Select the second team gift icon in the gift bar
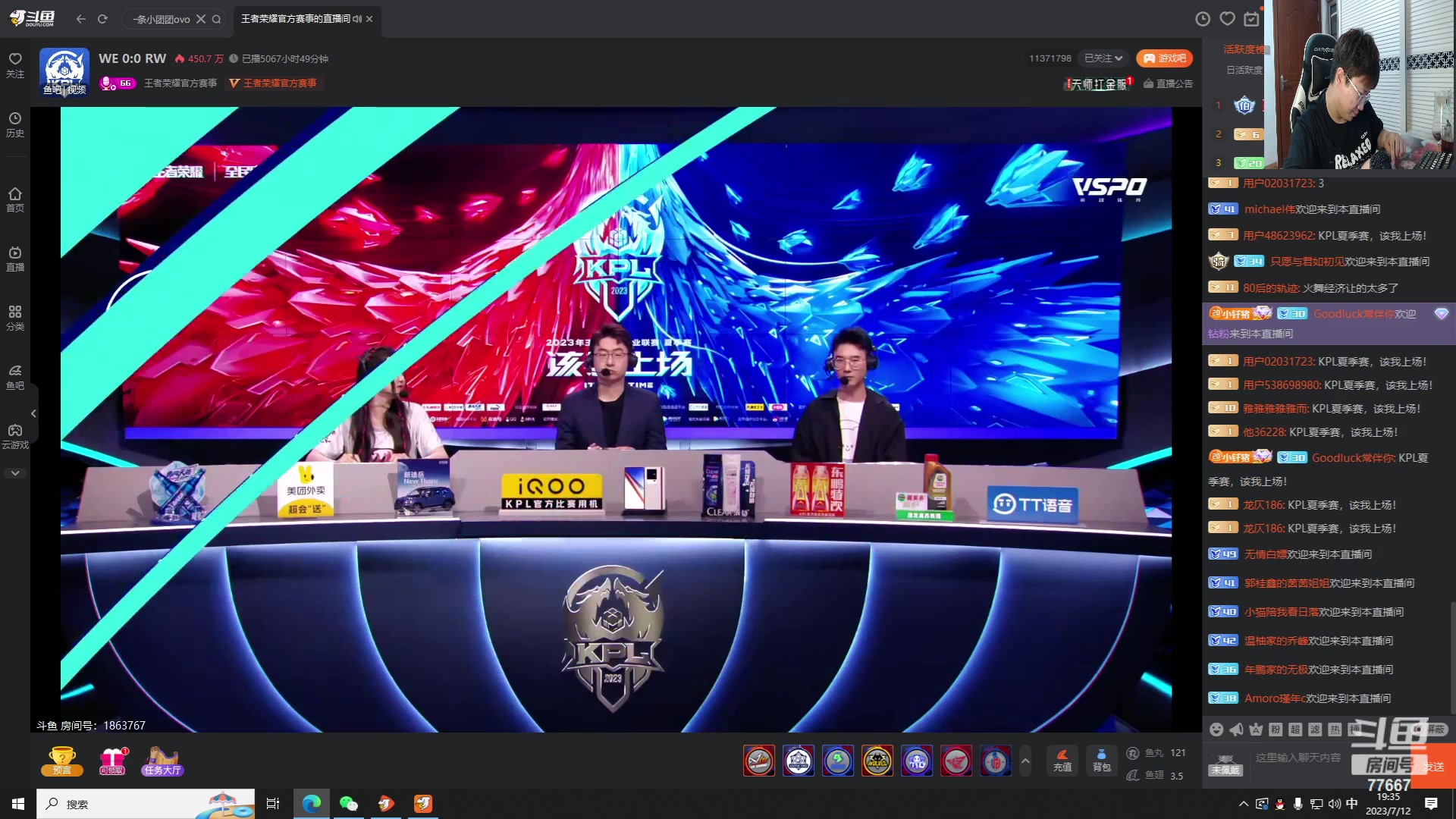This screenshot has width=1456, height=819. coord(799,761)
